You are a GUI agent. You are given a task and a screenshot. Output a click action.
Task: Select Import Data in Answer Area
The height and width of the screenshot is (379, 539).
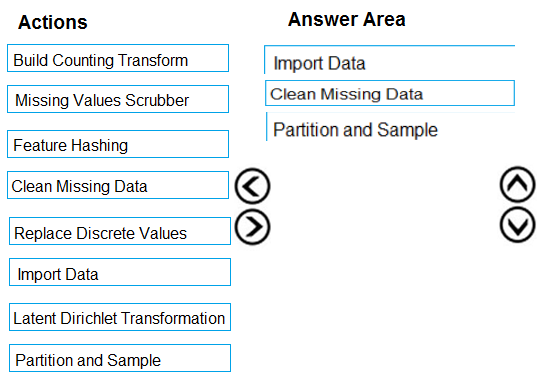coord(389,60)
